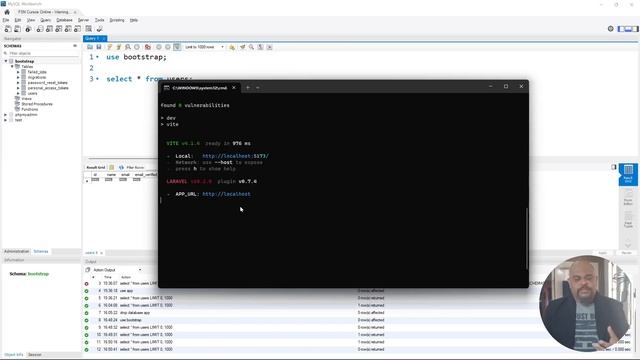This screenshot has height=360, width=640.
Task: Click the commit transaction icon
Action: click(159, 47)
